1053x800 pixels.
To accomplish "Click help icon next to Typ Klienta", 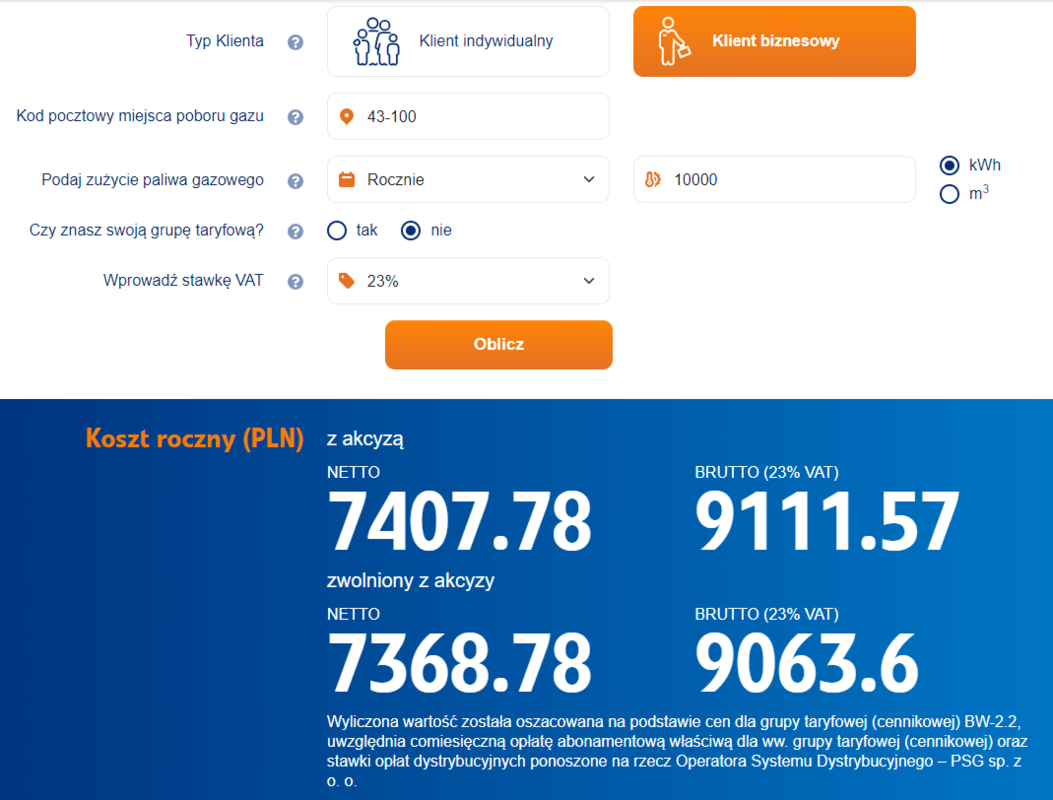I will pyautogui.click(x=295, y=42).
